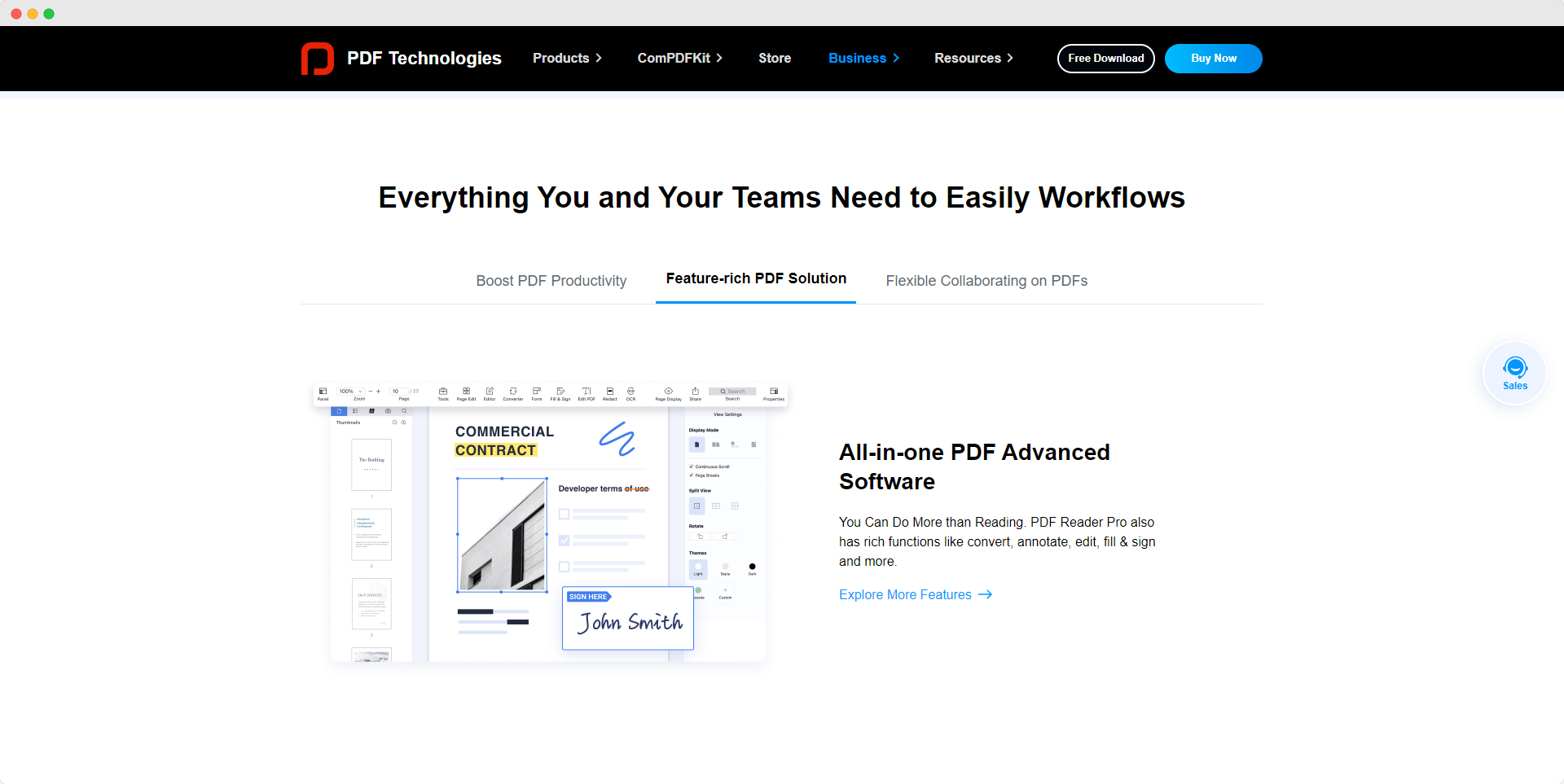Open The Building page thumbnail
The image size is (1564, 784).
pyautogui.click(x=371, y=465)
